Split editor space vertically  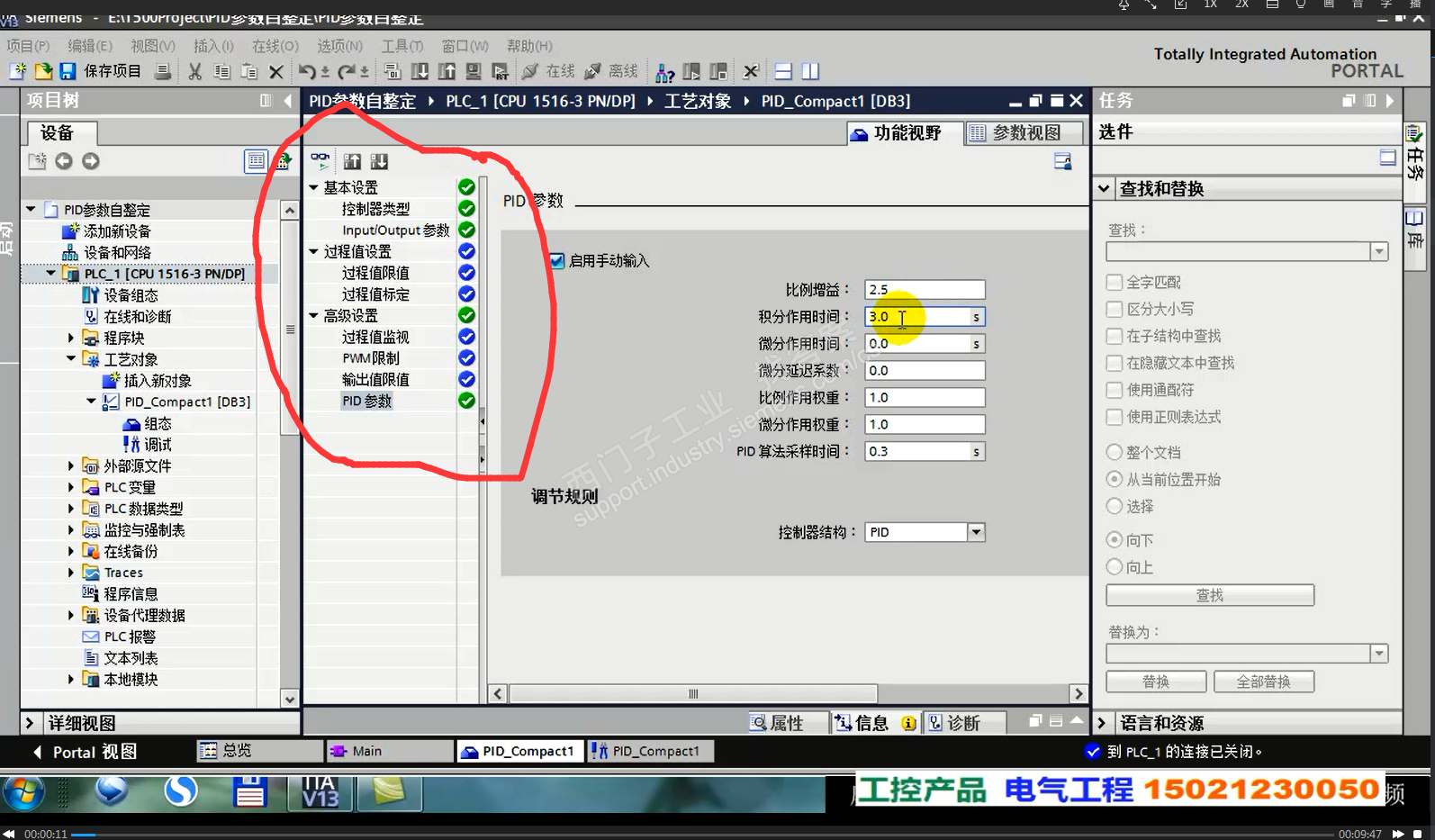[x=810, y=71]
